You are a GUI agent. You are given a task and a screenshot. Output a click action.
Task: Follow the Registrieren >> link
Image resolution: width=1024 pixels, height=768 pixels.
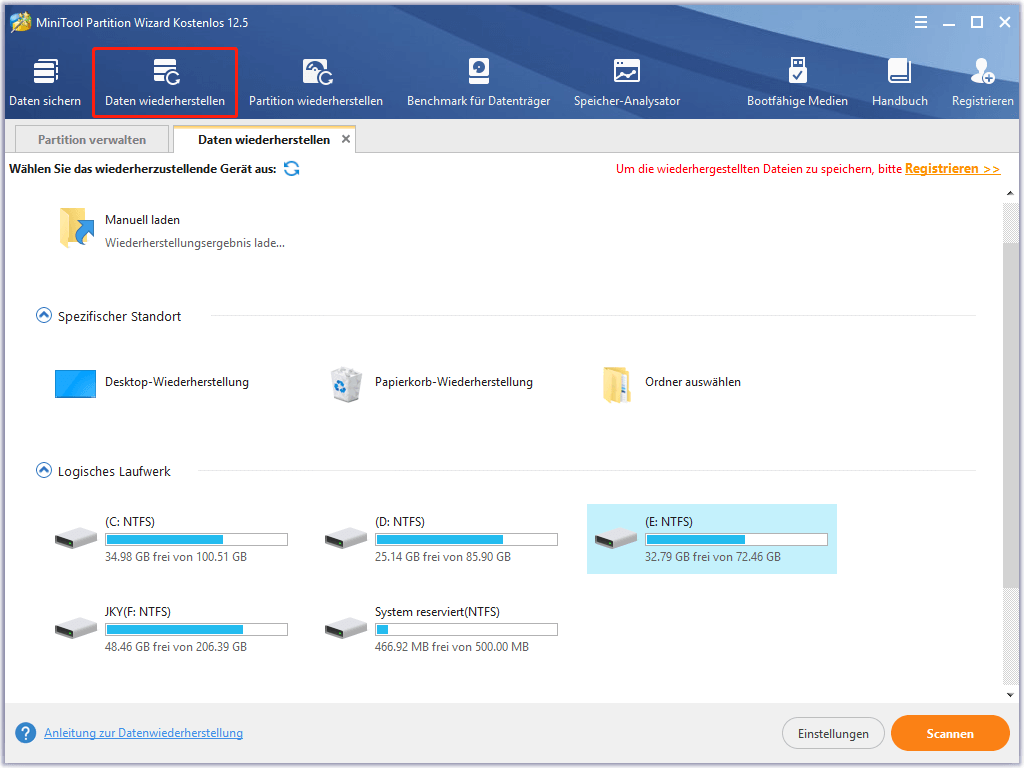(x=952, y=168)
